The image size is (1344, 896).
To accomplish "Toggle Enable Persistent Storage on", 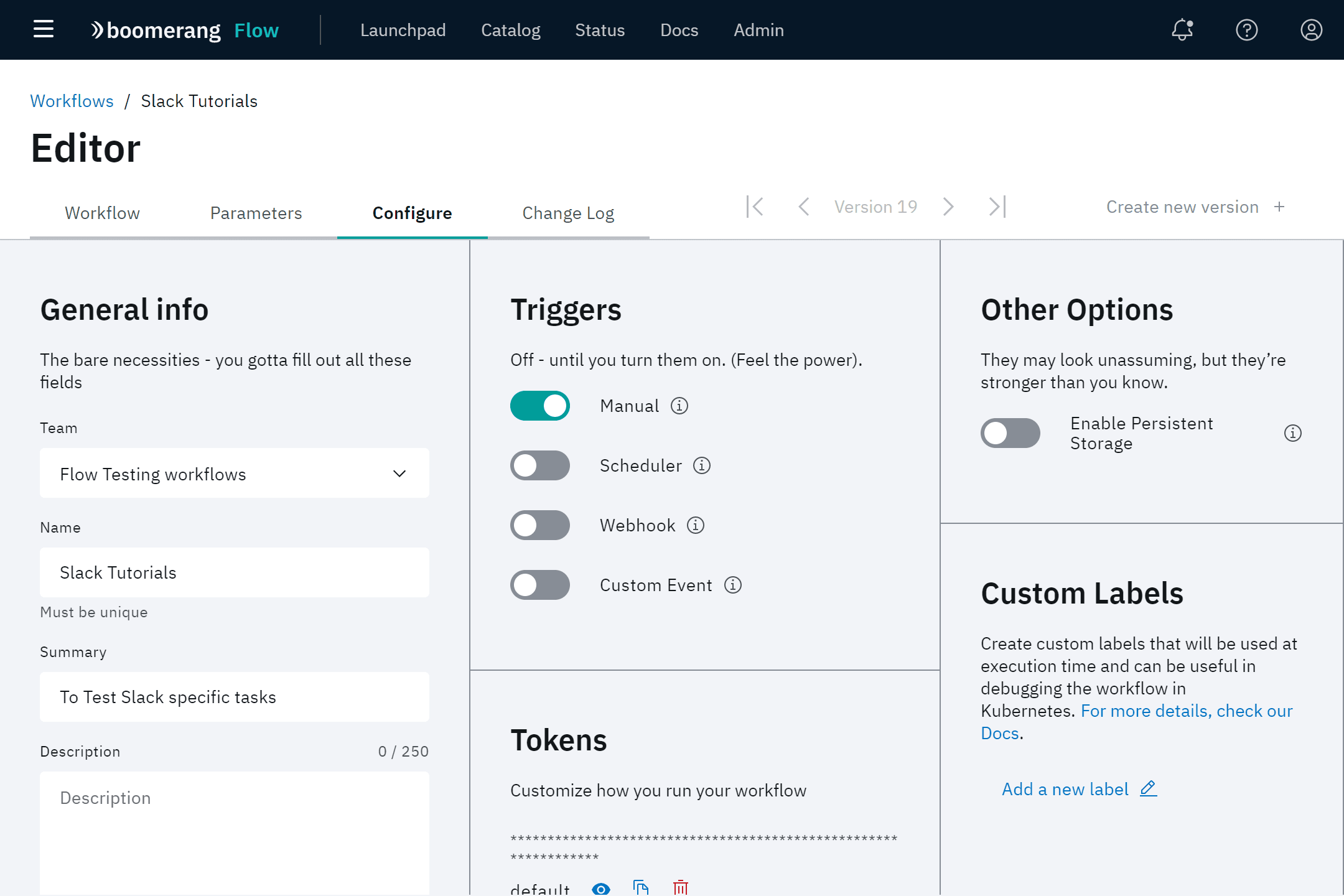I will click(x=1010, y=433).
